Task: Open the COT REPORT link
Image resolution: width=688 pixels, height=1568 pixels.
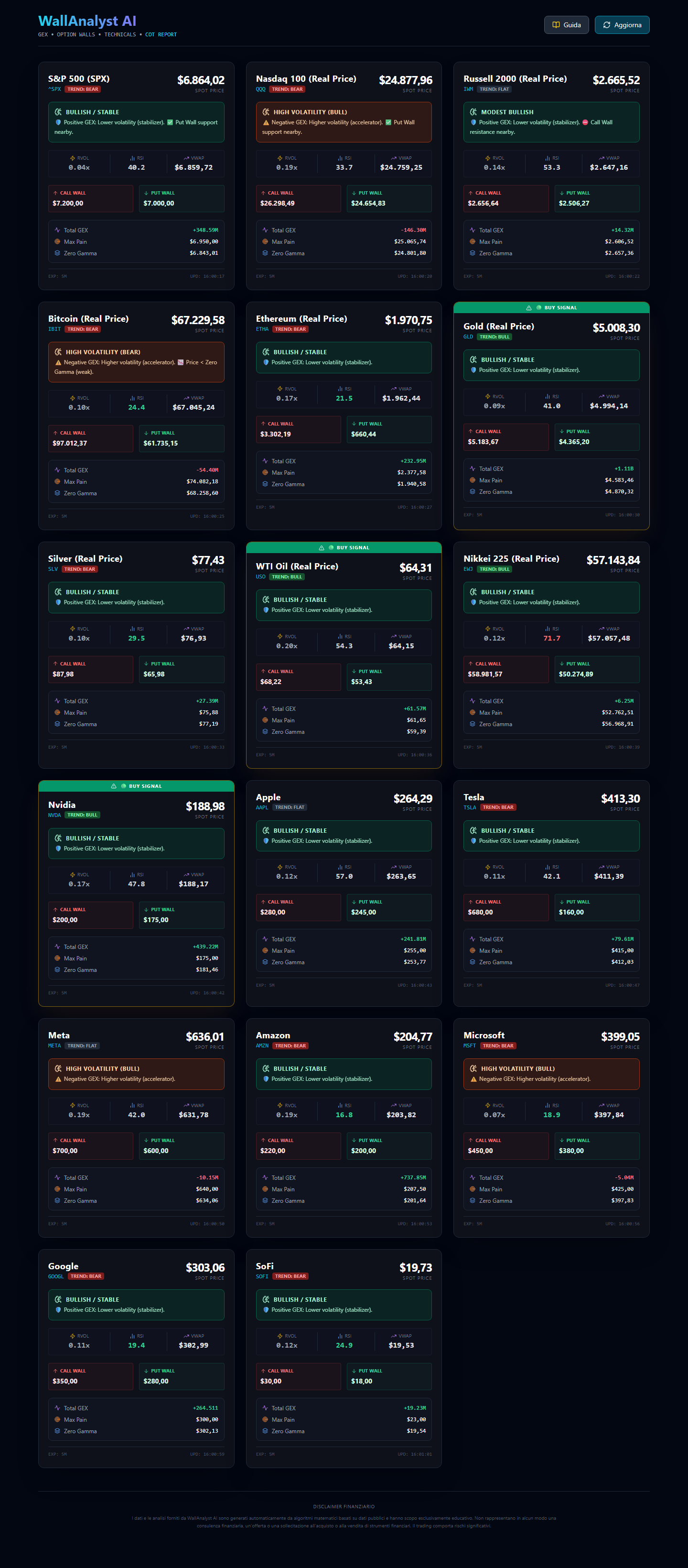Action: [161, 35]
